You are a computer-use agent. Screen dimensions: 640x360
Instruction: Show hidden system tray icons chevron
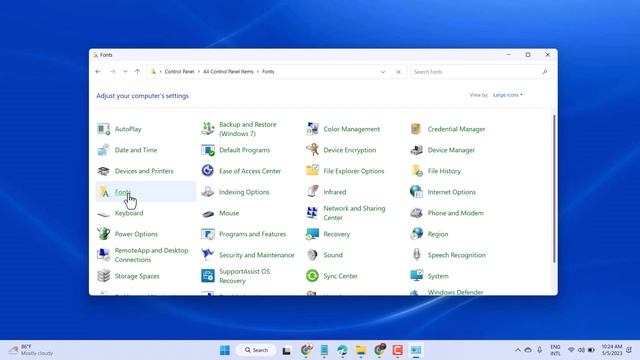518,350
